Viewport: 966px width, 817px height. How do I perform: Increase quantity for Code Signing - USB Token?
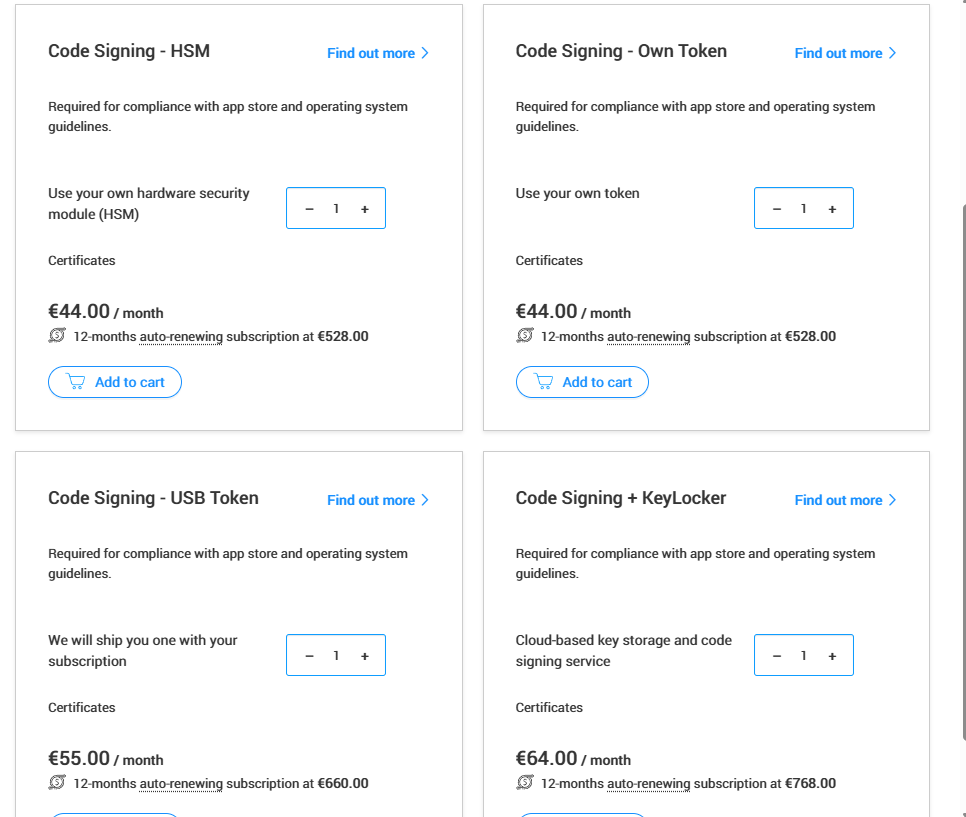pyautogui.click(x=365, y=656)
